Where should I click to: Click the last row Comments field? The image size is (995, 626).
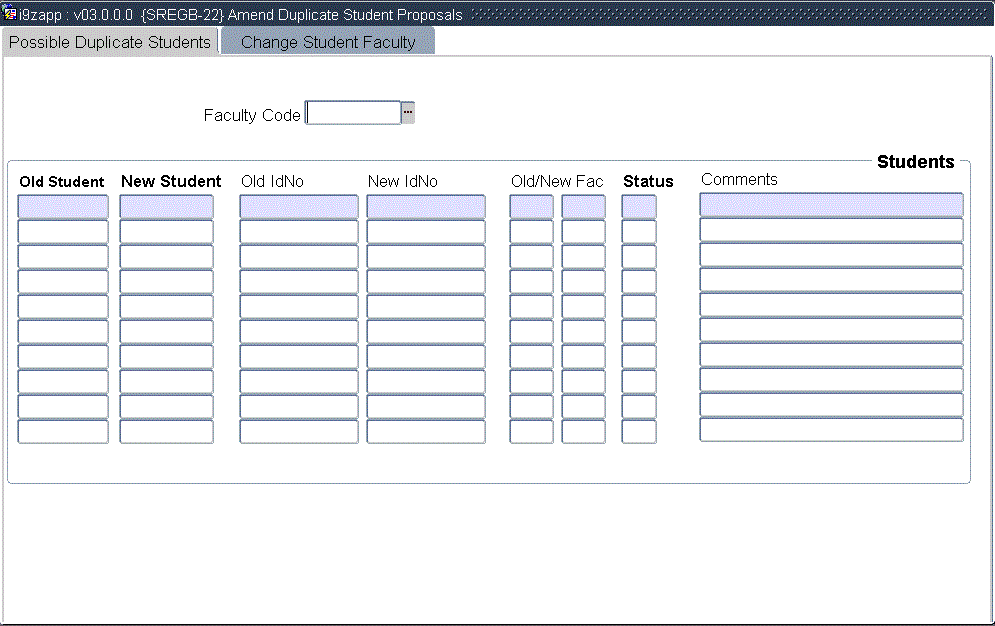coord(831,430)
